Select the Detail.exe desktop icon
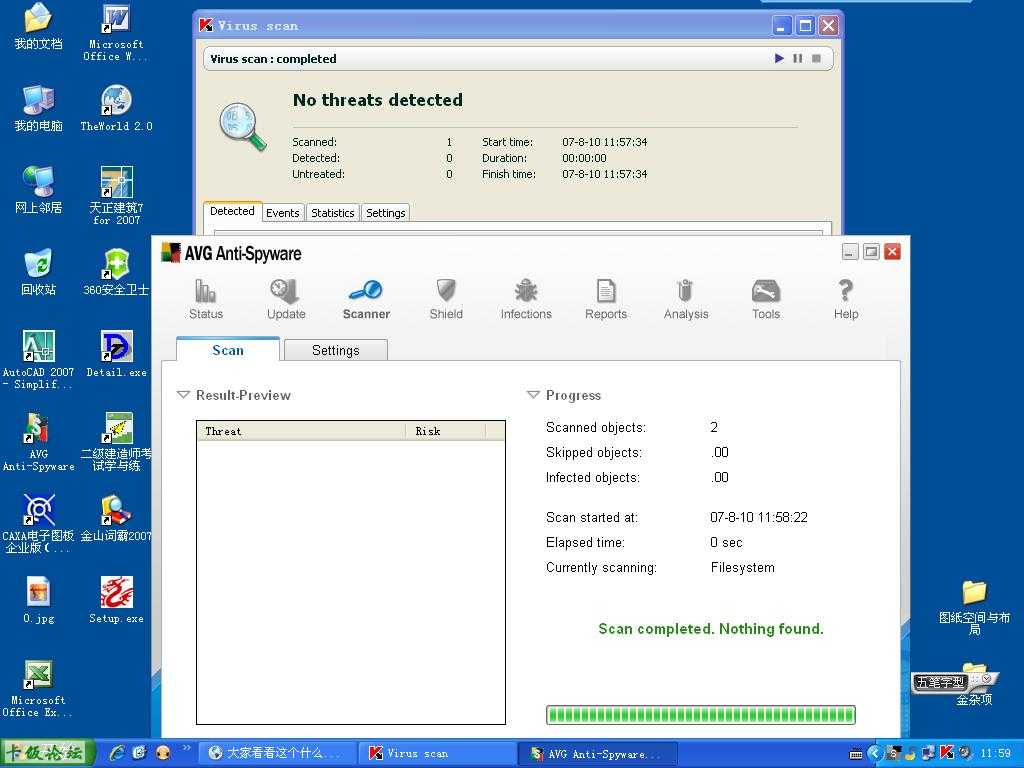1024x768 pixels. pyautogui.click(x=116, y=354)
